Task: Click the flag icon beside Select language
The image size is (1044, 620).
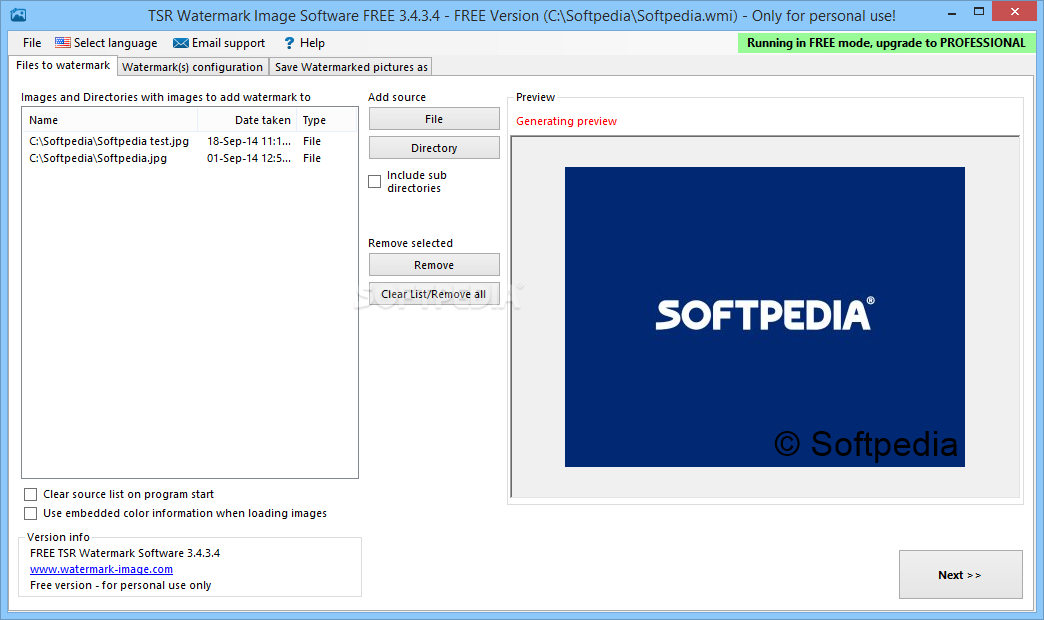Action: pos(63,43)
